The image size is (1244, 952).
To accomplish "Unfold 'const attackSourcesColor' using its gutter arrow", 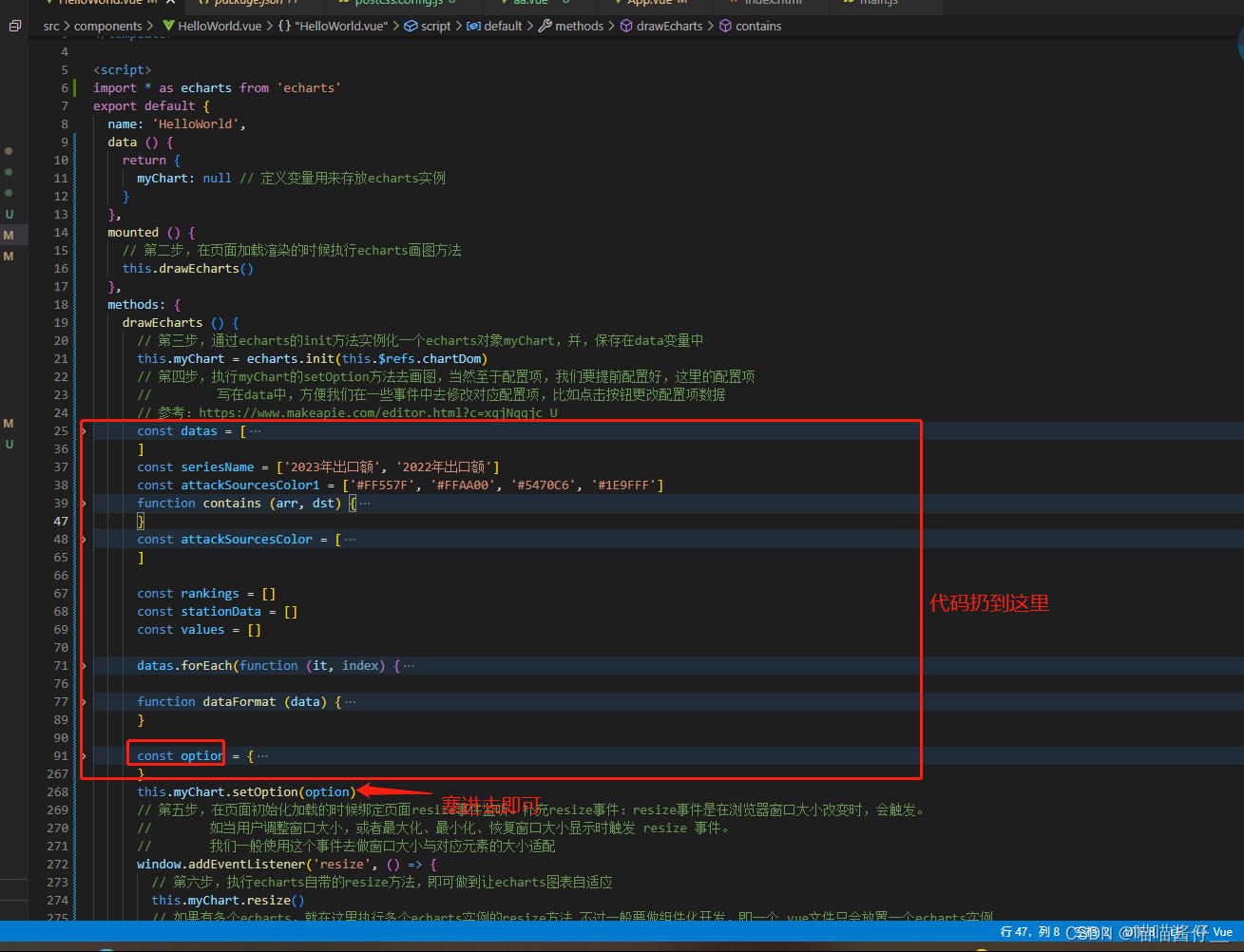I will pyautogui.click(x=84, y=540).
